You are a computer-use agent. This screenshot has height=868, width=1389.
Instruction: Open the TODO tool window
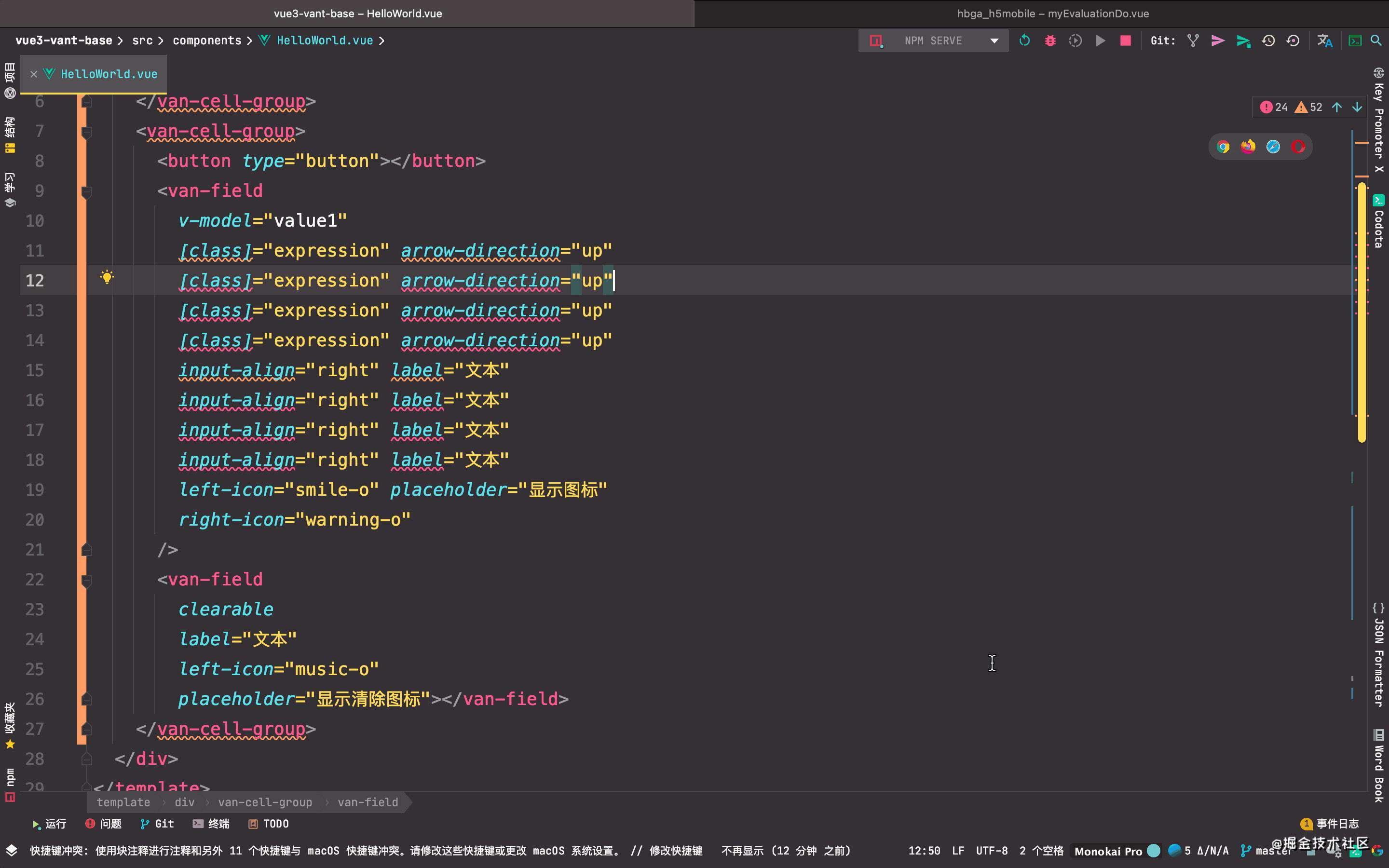click(x=268, y=824)
